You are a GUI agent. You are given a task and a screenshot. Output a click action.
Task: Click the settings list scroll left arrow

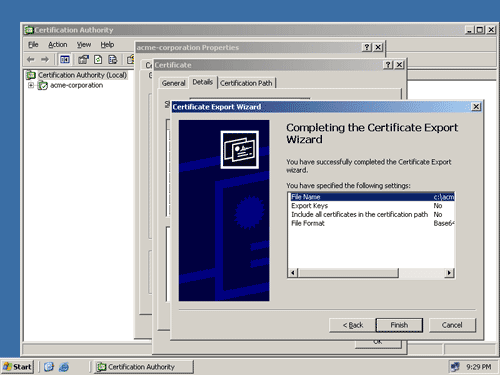[293, 273]
